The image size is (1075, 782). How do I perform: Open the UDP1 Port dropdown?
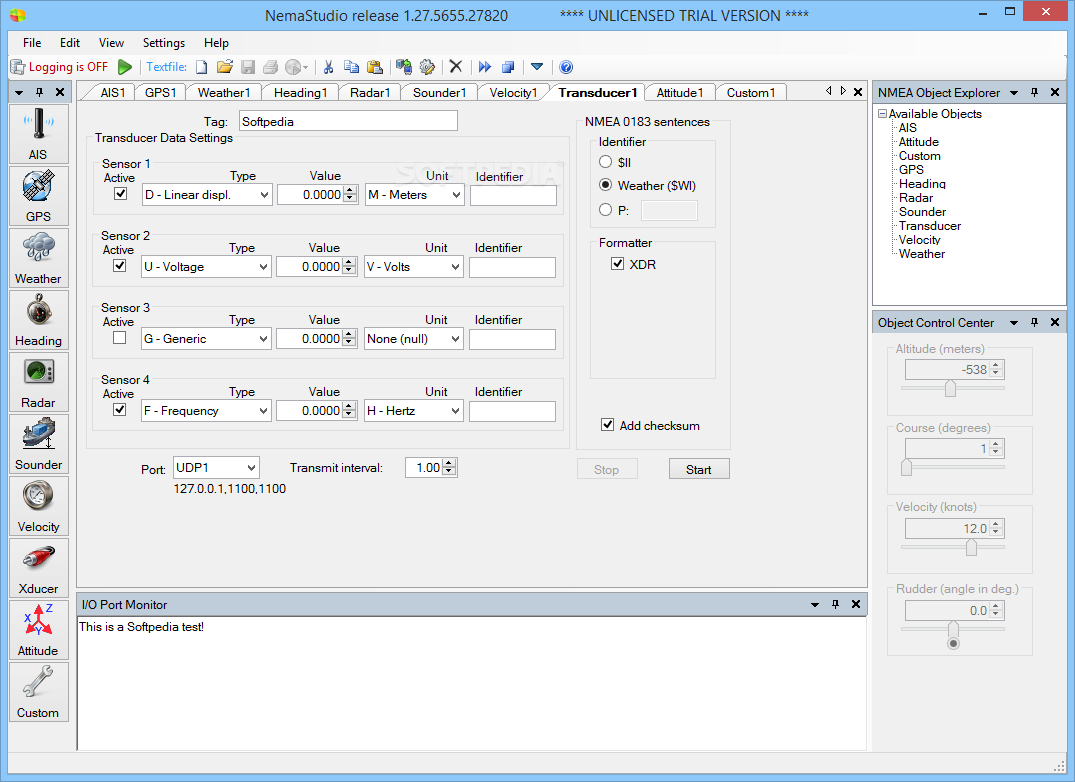coord(217,467)
